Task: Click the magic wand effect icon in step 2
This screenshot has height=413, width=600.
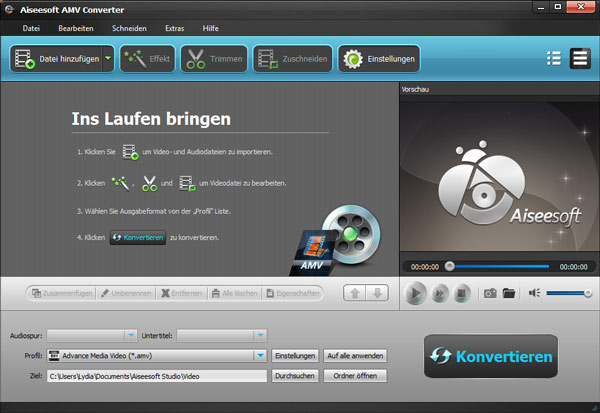Action: point(121,183)
